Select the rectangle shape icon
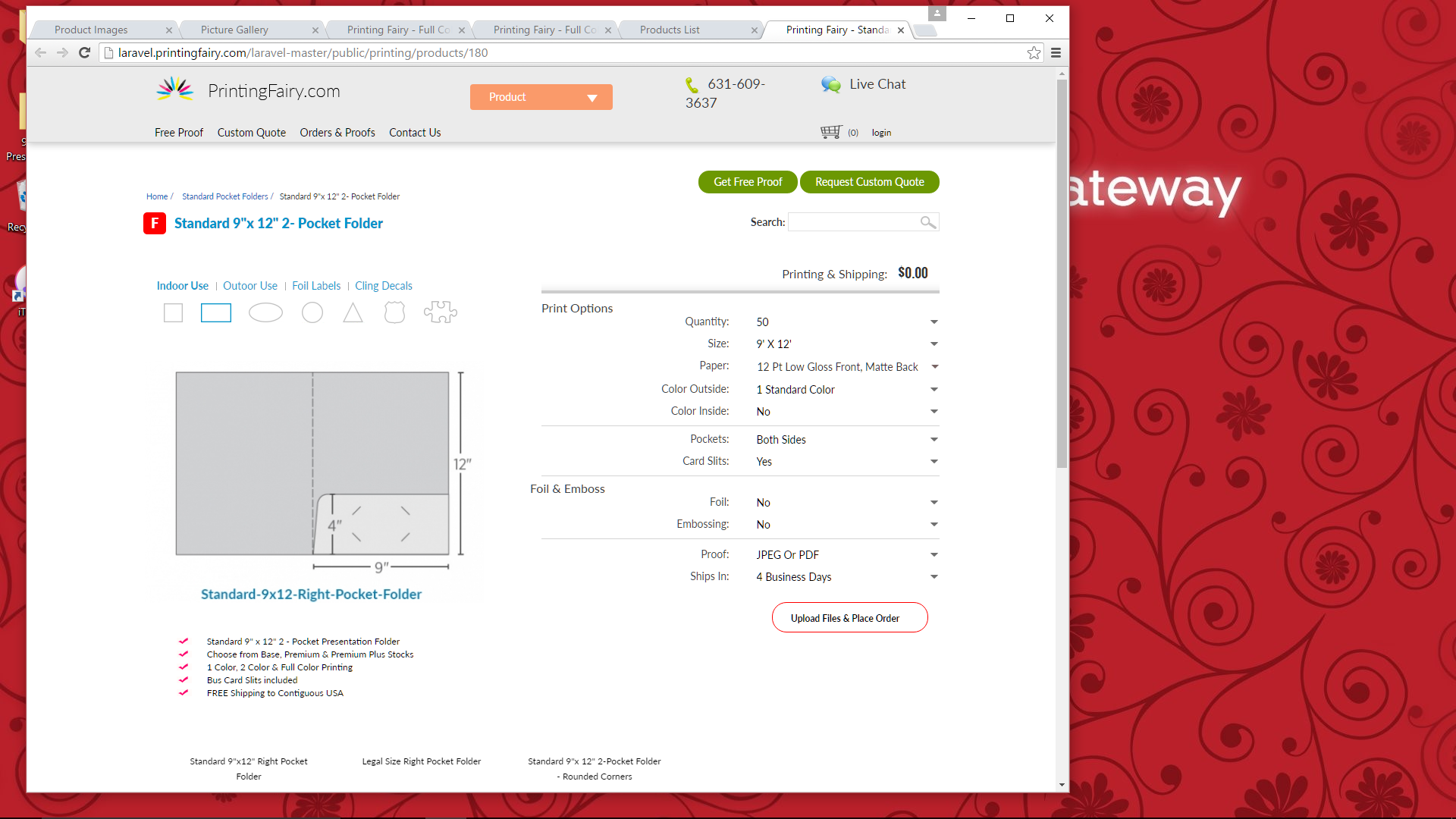 (216, 312)
